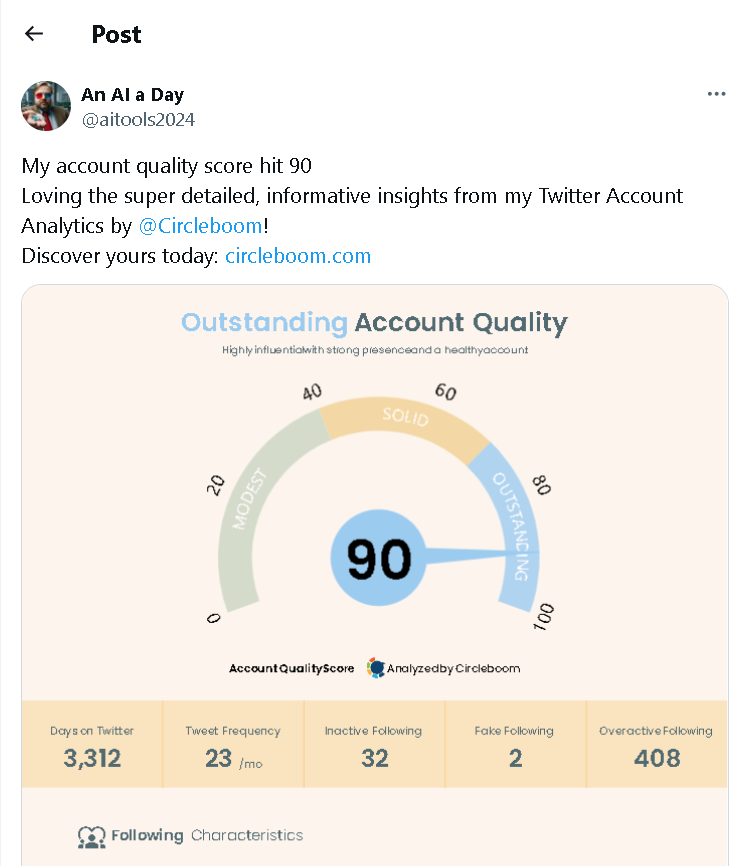Select the Days on Twitter stat tile
Viewport: 748px width, 866px height.
[91, 744]
